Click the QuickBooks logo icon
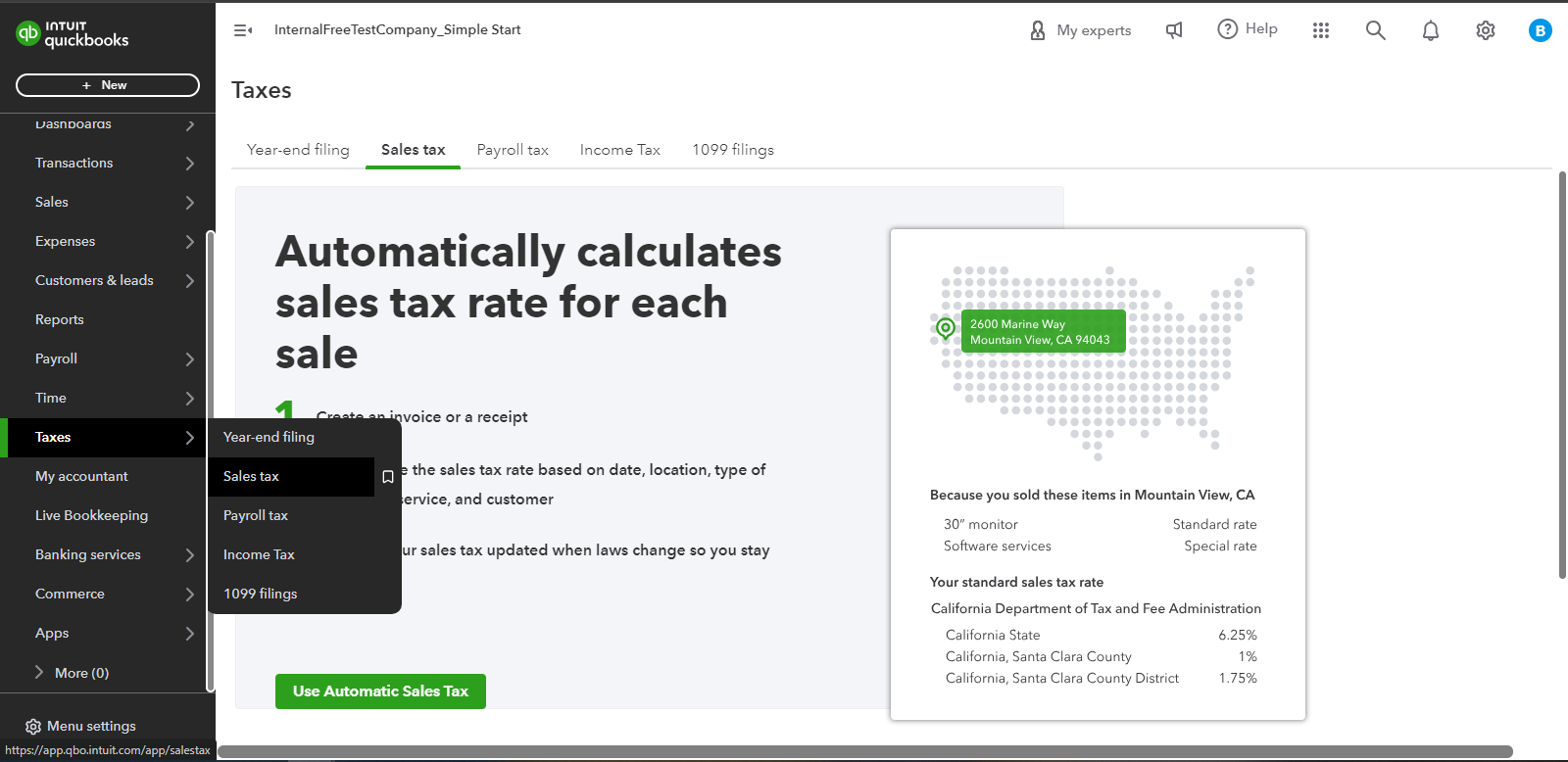This screenshot has width=1568, height=762. point(27,33)
